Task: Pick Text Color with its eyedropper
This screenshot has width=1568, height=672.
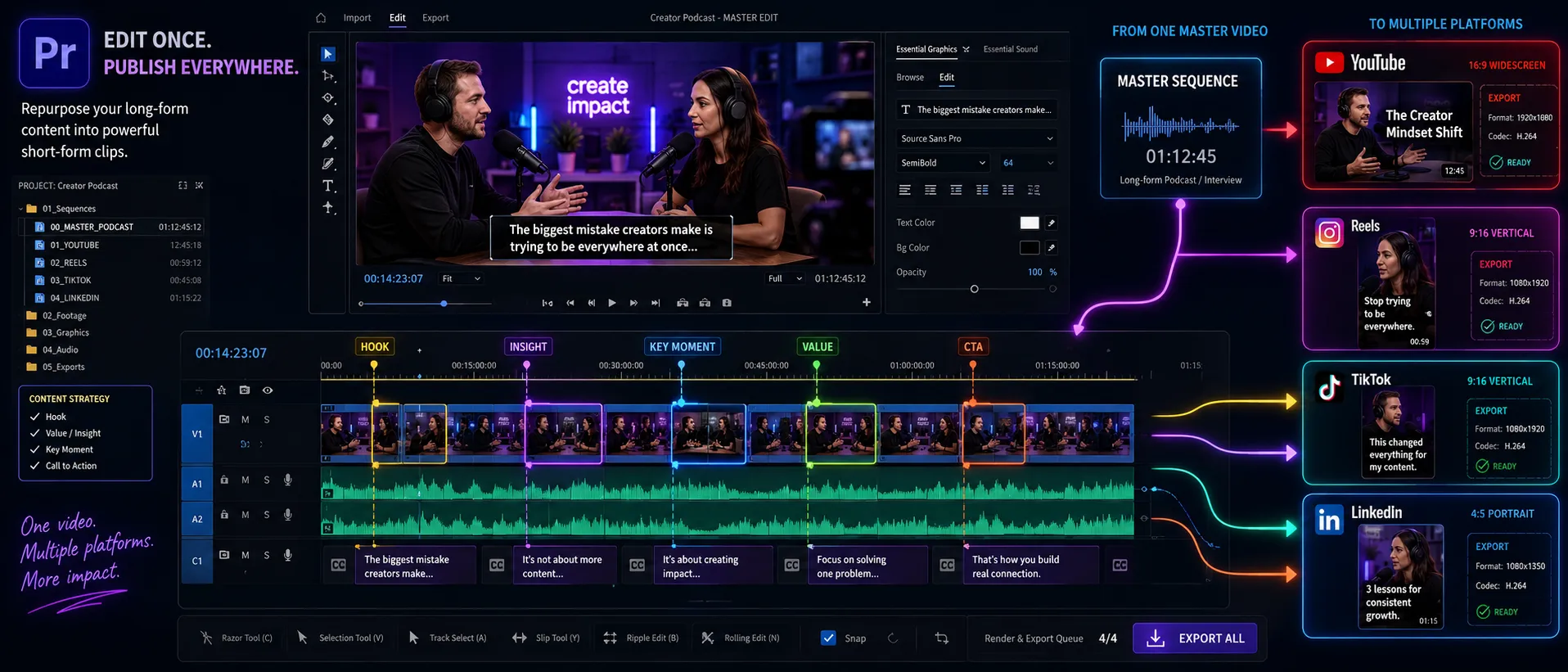Action: [x=1052, y=223]
